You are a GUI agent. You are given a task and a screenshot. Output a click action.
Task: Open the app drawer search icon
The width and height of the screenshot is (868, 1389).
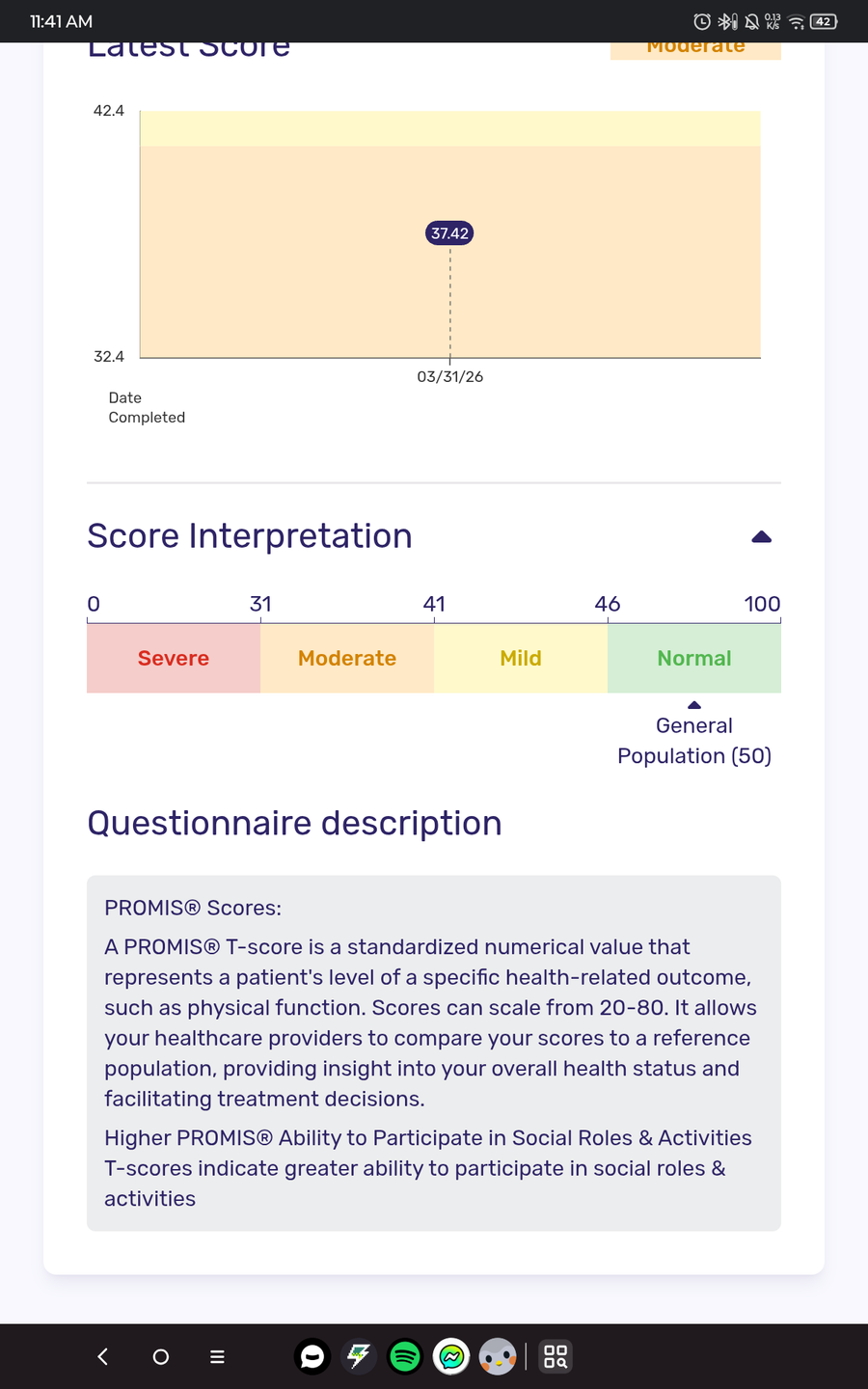(x=556, y=1357)
